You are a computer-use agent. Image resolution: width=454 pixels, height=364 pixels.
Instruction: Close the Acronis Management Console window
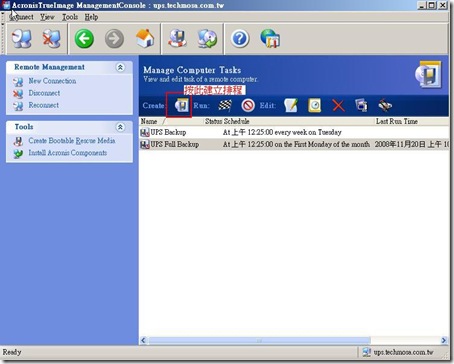click(443, 5)
